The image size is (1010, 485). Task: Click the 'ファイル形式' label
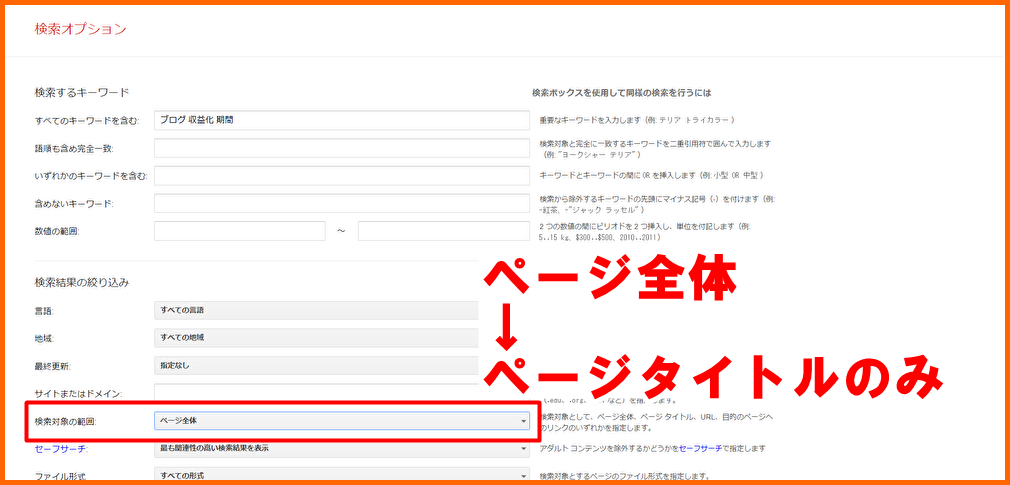pos(60,477)
